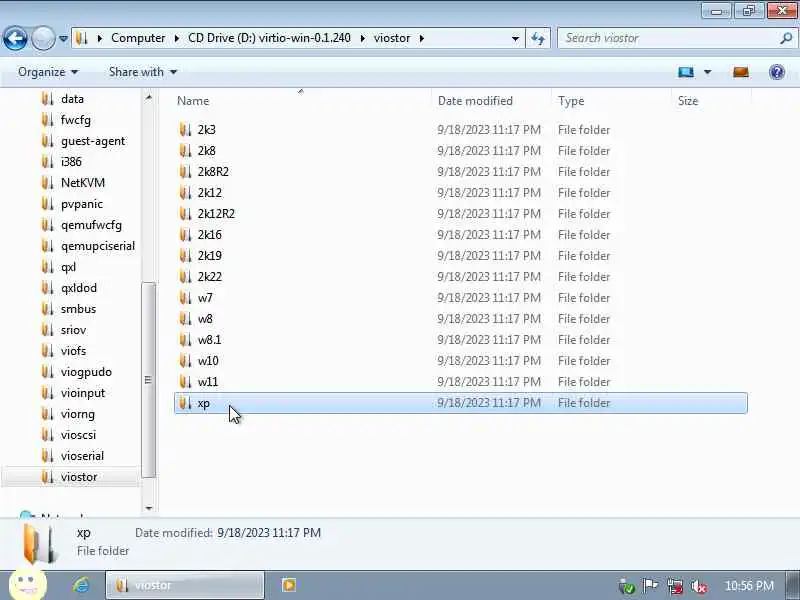This screenshot has height=600, width=800.
Task: Switch to viostor taskbar window button
Action: (x=185, y=585)
